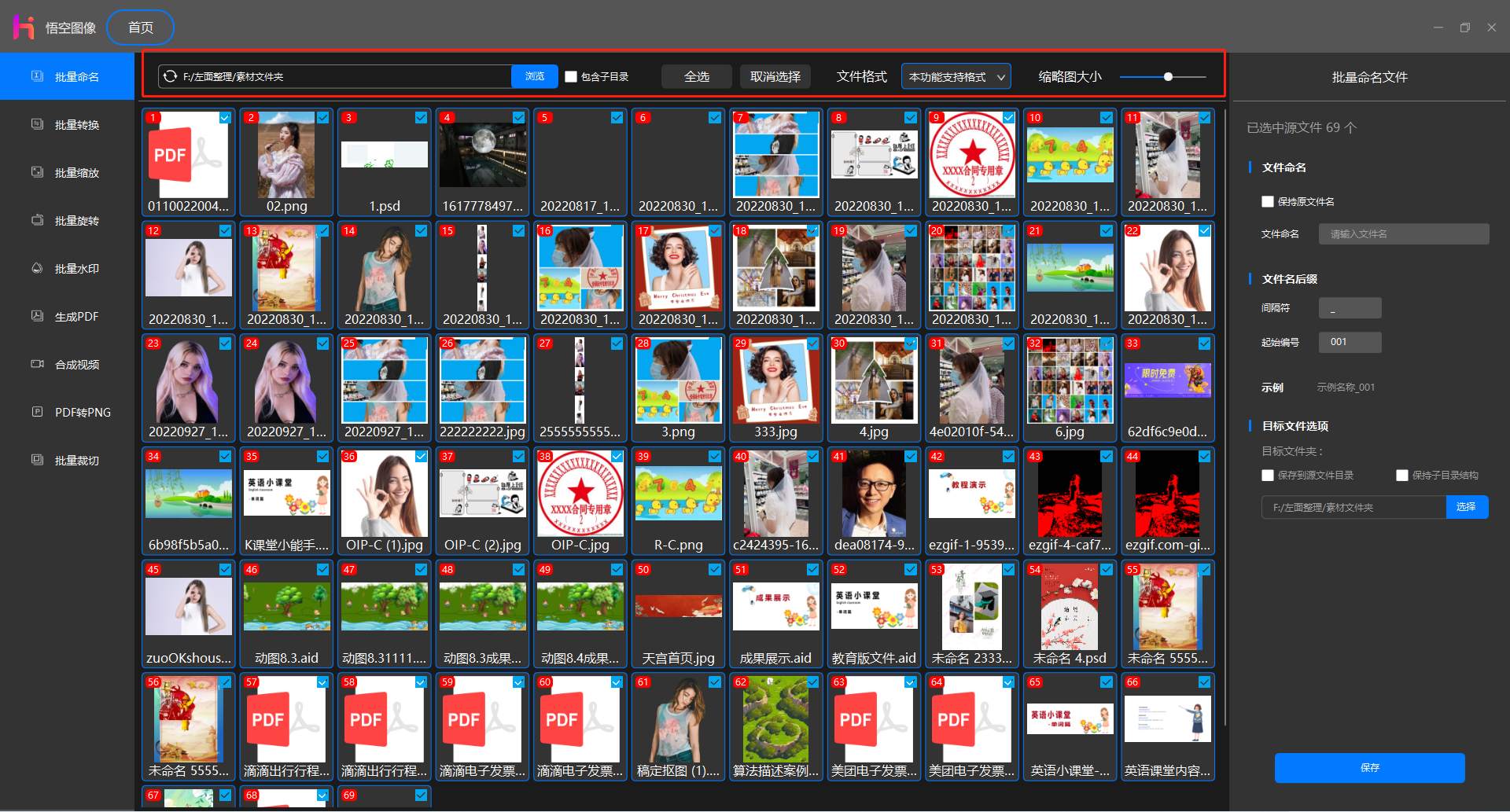Select the 教育版文件.aid thumbnail
The width and height of the screenshot is (1510, 812).
pos(873,613)
